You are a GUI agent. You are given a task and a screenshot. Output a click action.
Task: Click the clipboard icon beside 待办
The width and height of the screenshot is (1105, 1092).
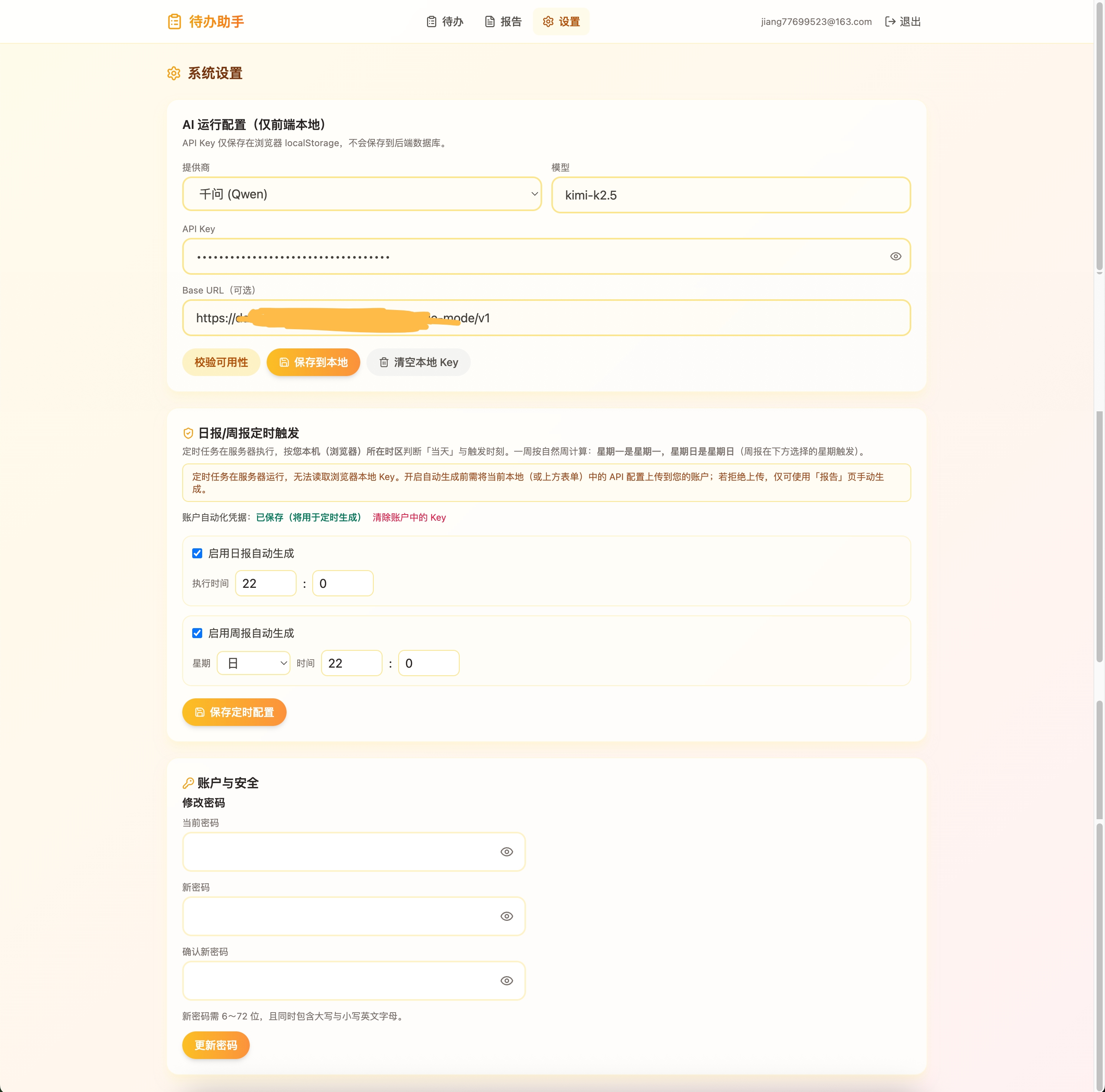pos(432,22)
